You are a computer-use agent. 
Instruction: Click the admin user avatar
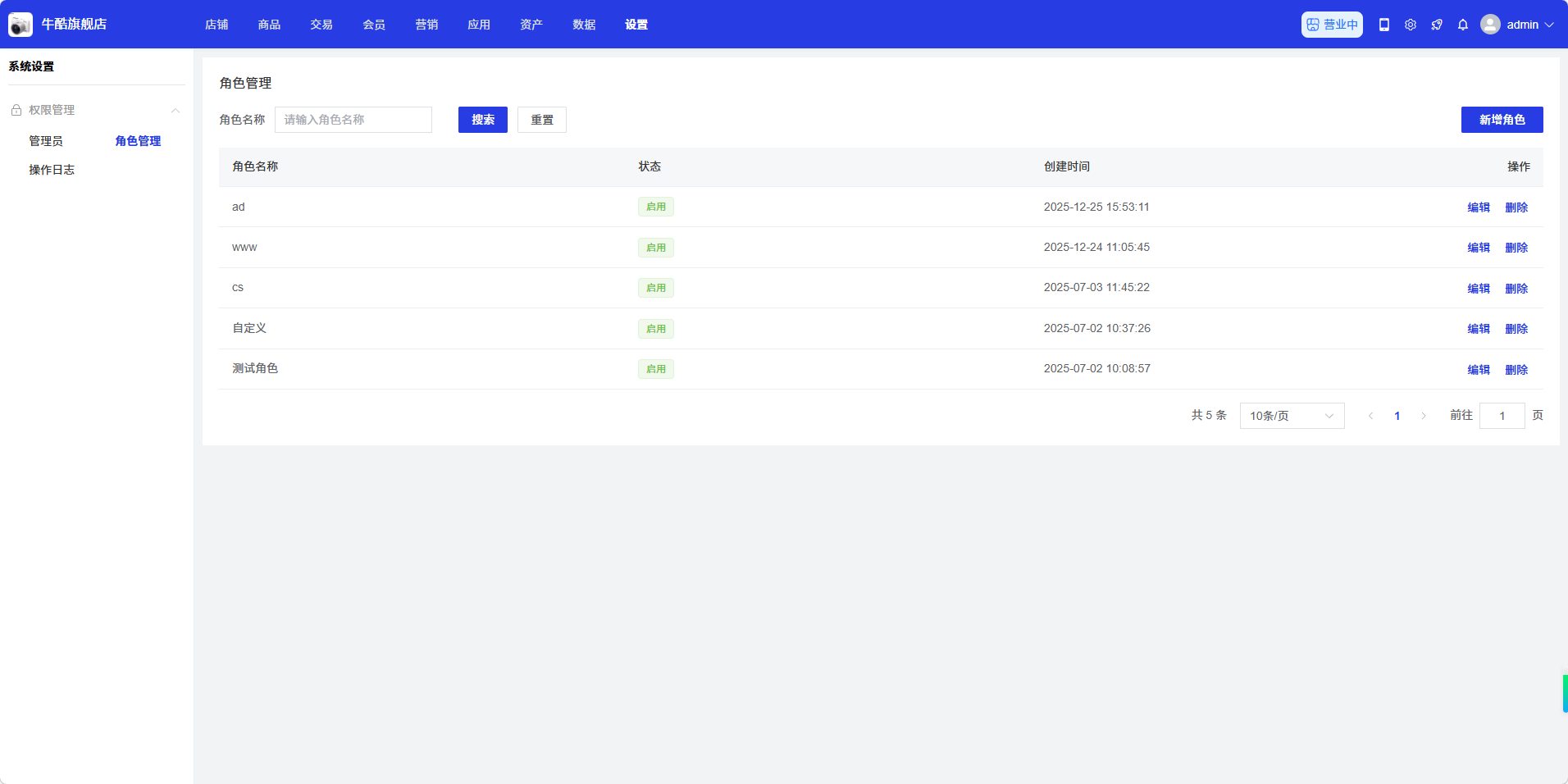[1490, 25]
